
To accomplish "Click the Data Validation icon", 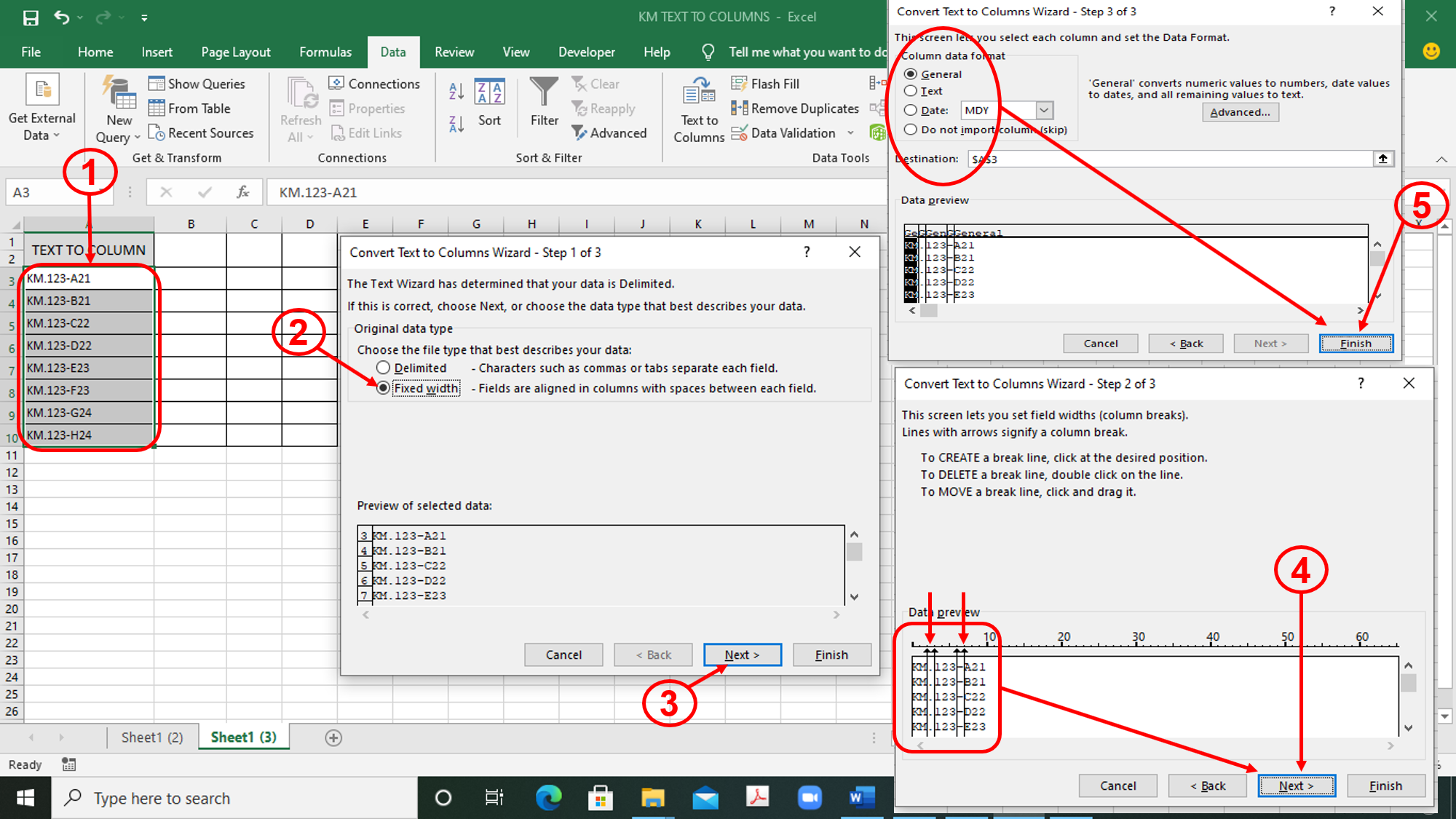I will pos(740,132).
